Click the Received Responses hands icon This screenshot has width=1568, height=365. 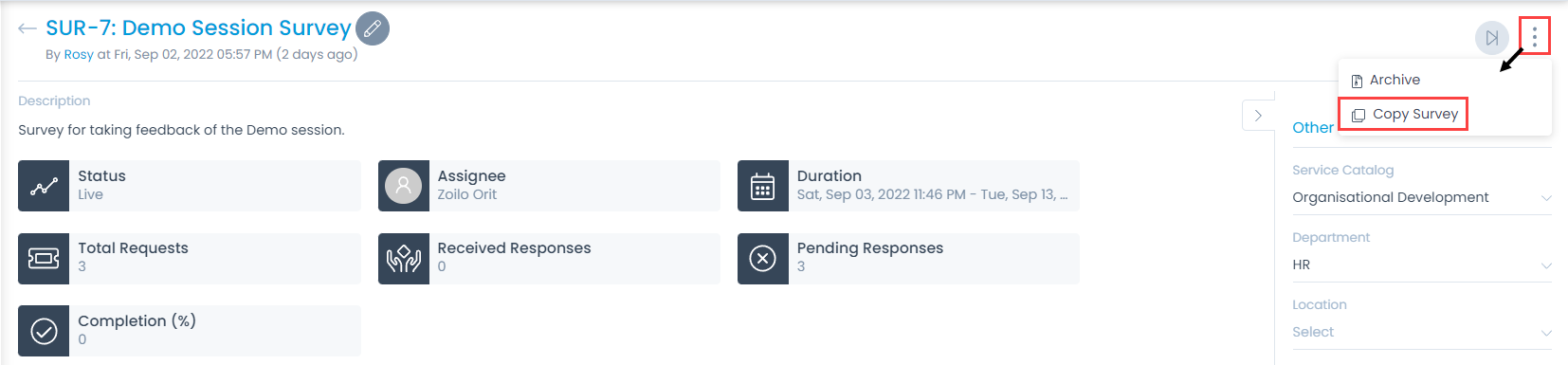(x=403, y=259)
